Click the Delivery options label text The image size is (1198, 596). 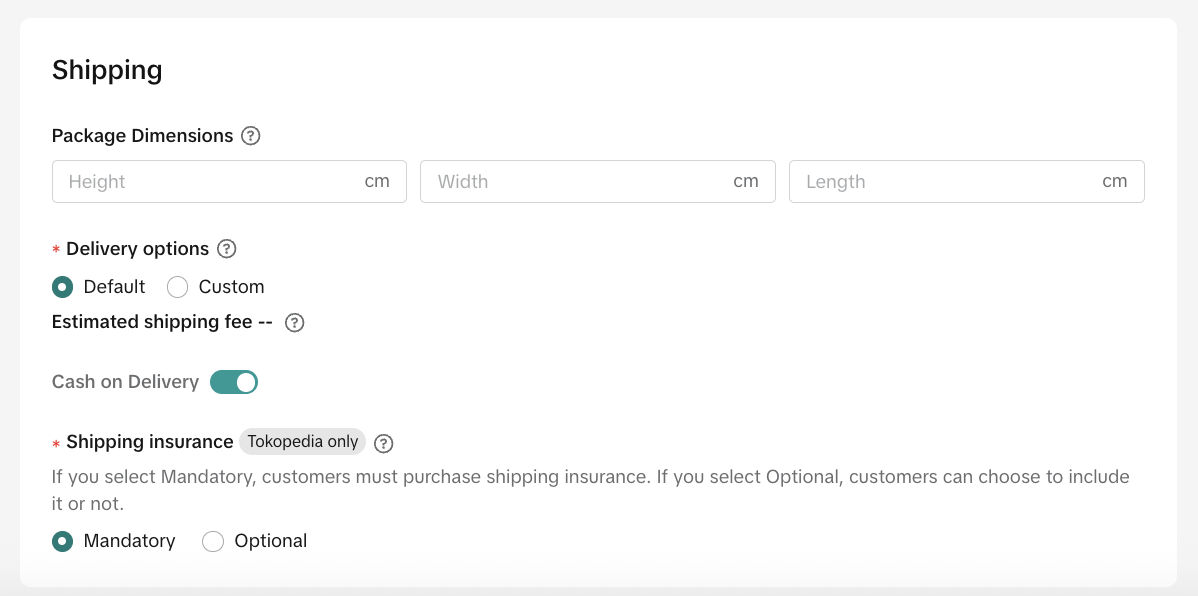pos(137,249)
